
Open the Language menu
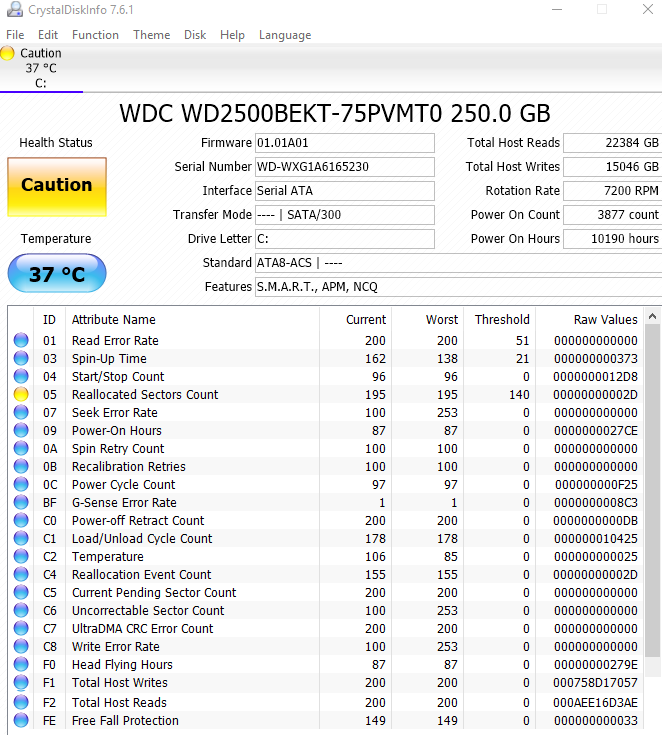click(x=285, y=35)
